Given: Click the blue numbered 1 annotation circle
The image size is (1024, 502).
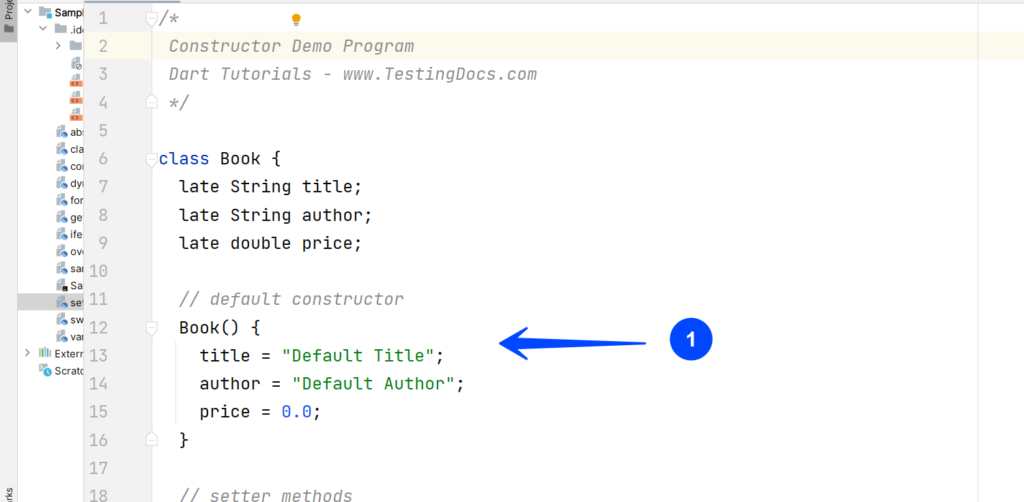Looking at the screenshot, I should [691, 341].
